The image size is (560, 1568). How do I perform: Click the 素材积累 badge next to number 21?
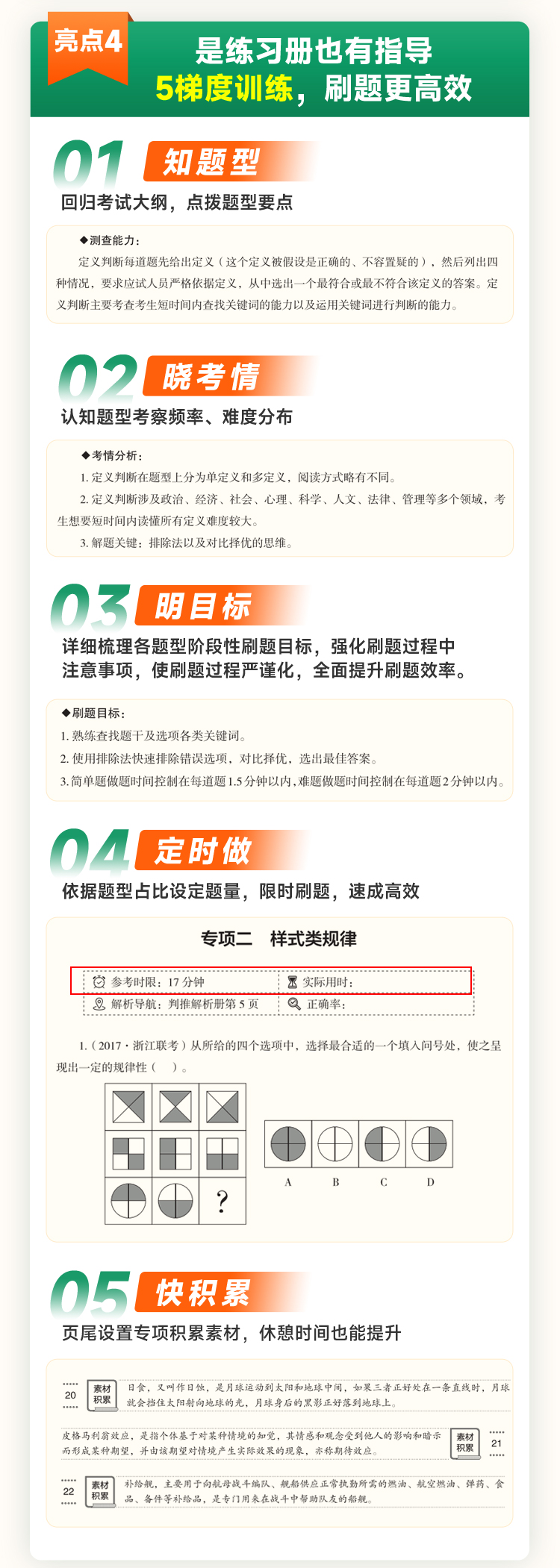(465, 1442)
